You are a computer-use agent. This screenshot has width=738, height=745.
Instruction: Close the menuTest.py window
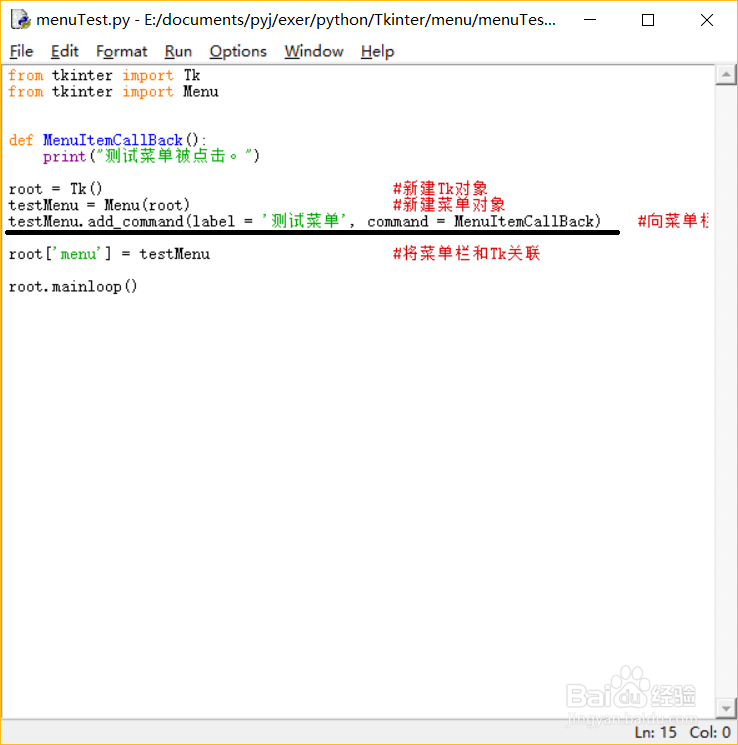click(x=707, y=20)
